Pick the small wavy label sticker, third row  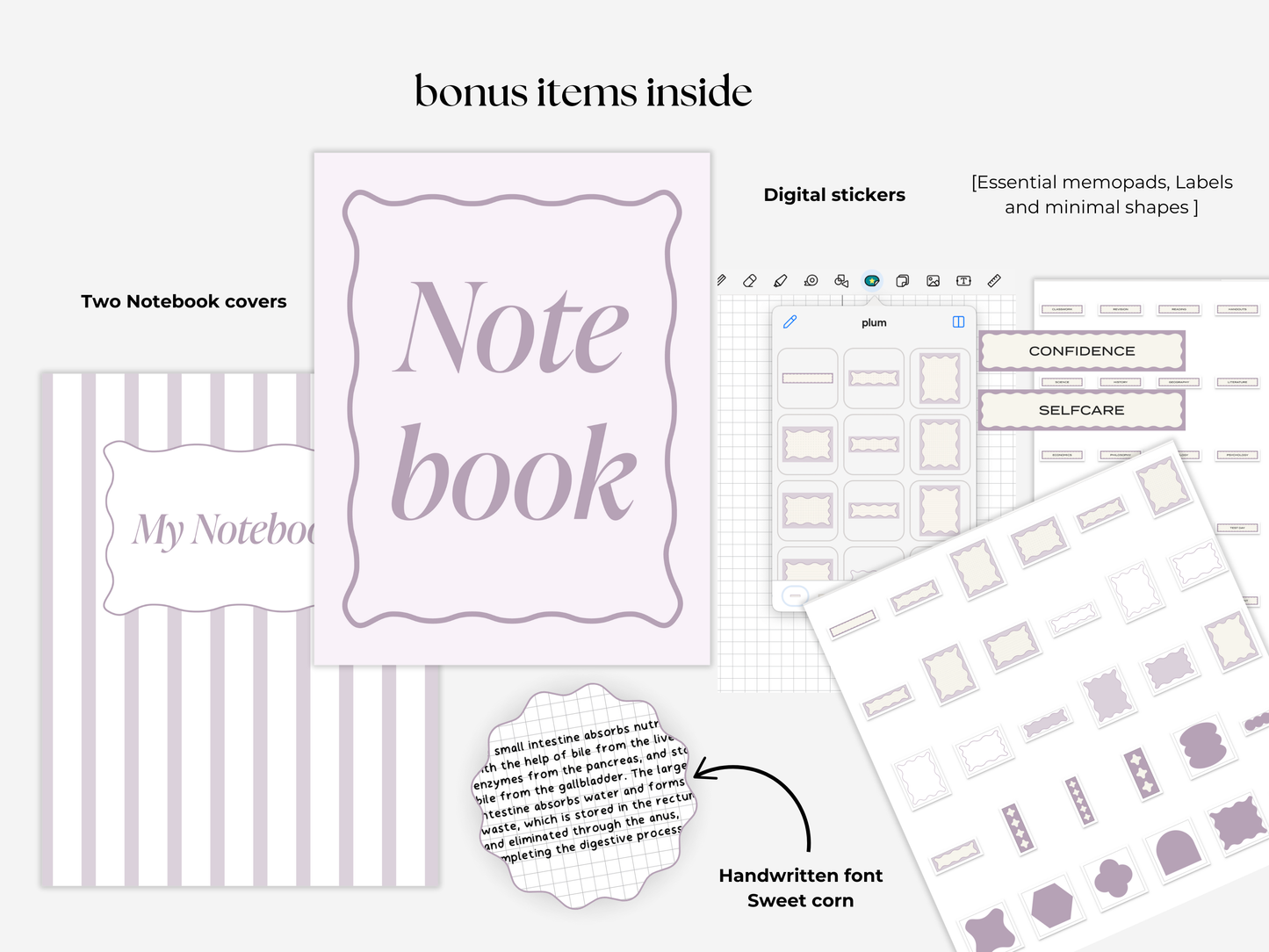pyautogui.click(x=874, y=510)
